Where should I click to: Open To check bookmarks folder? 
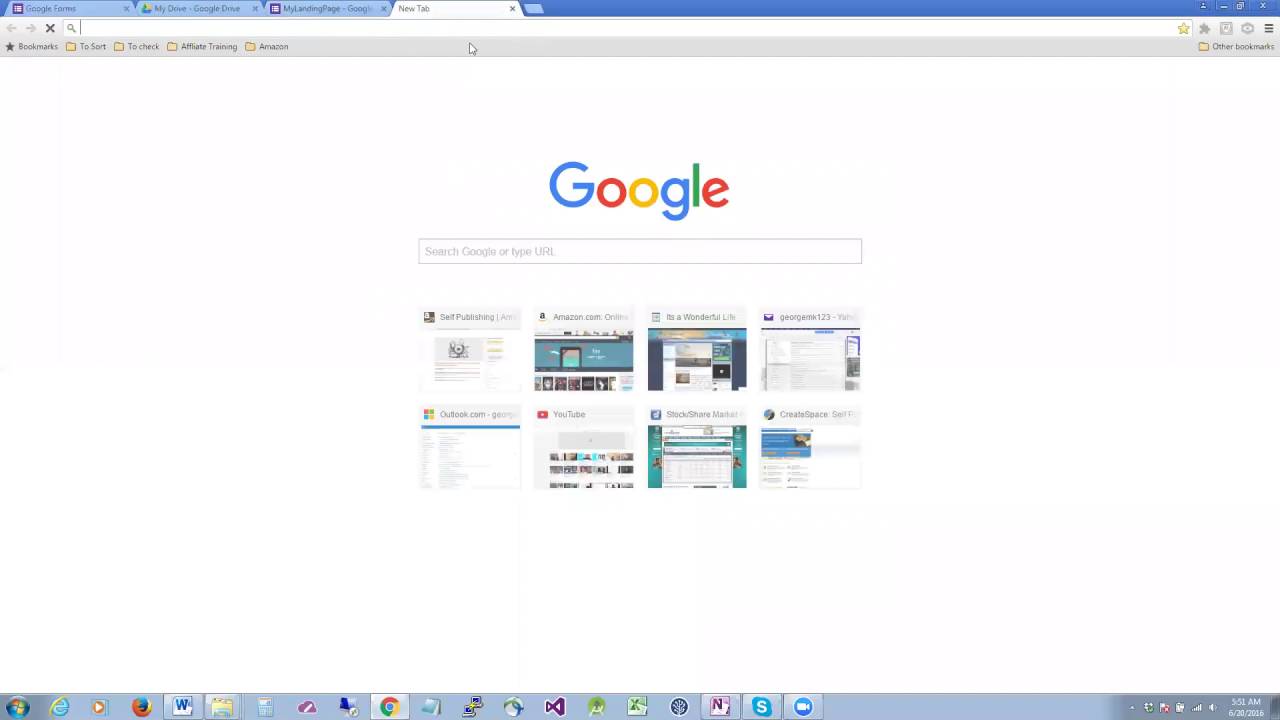point(137,46)
